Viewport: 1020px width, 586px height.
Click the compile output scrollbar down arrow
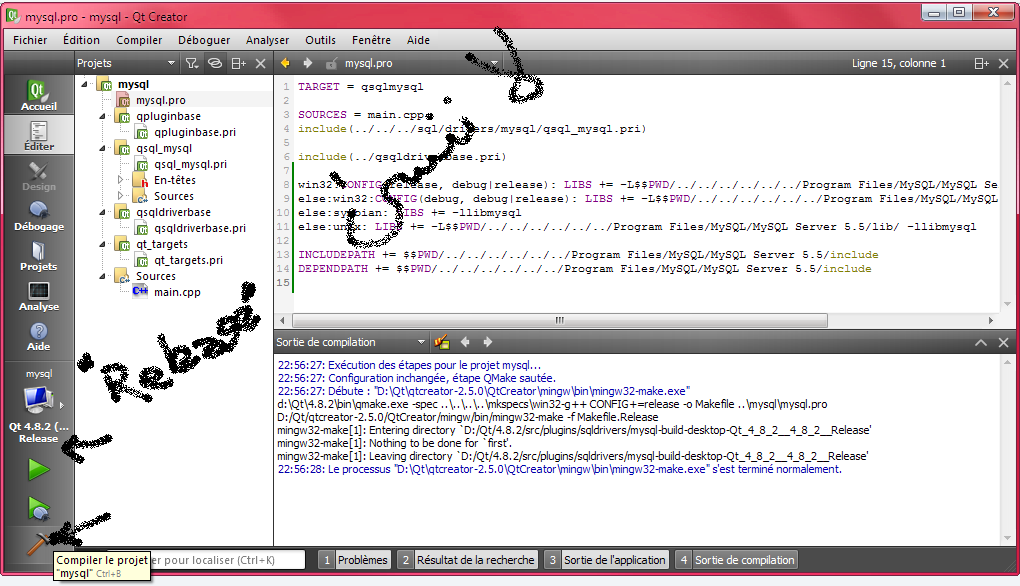pyautogui.click(x=1008, y=538)
